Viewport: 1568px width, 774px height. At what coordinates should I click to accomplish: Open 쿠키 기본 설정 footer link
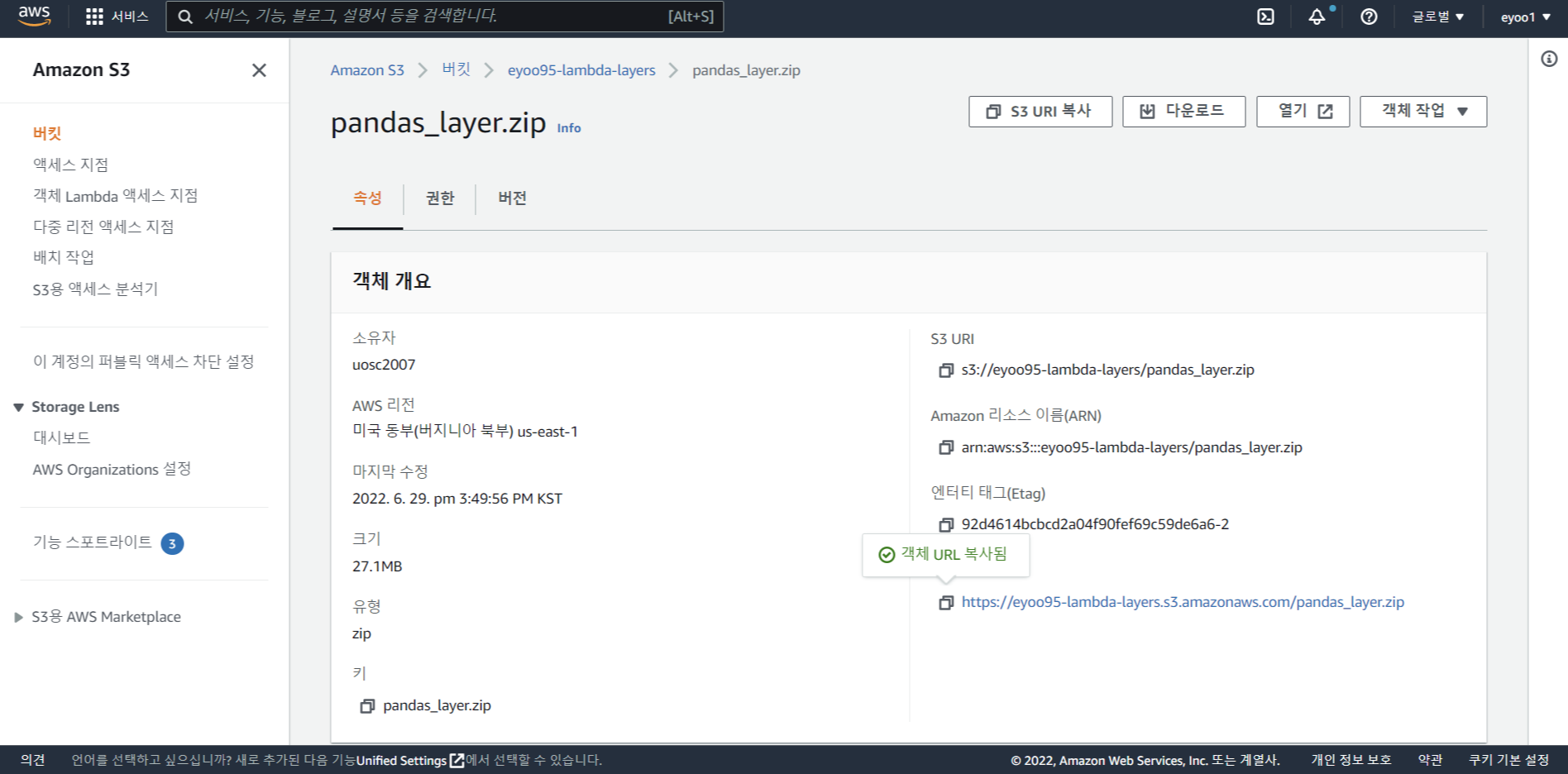(x=1508, y=760)
